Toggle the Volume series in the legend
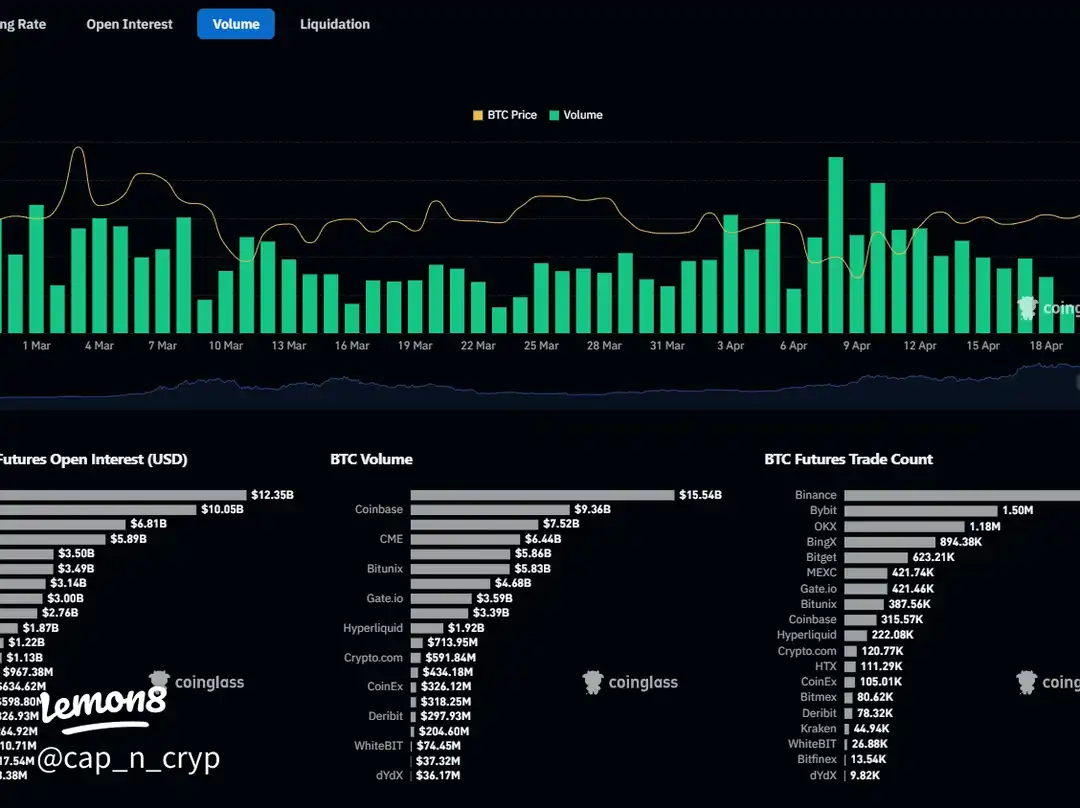1080x808 pixels. tap(578, 114)
